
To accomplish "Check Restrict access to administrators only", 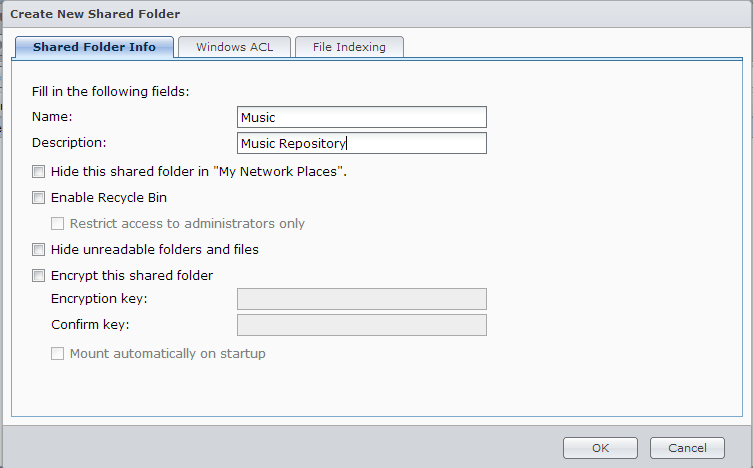I will pyautogui.click(x=58, y=224).
